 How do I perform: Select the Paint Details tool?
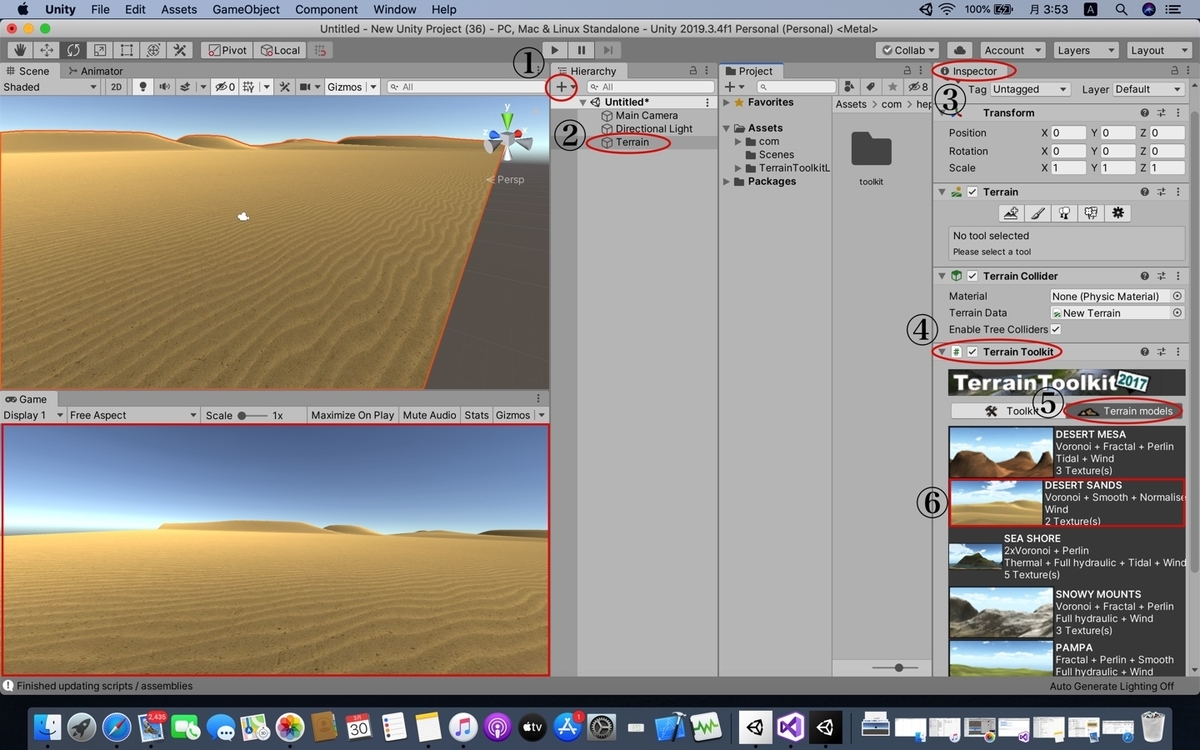click(x=1091, y=213)
